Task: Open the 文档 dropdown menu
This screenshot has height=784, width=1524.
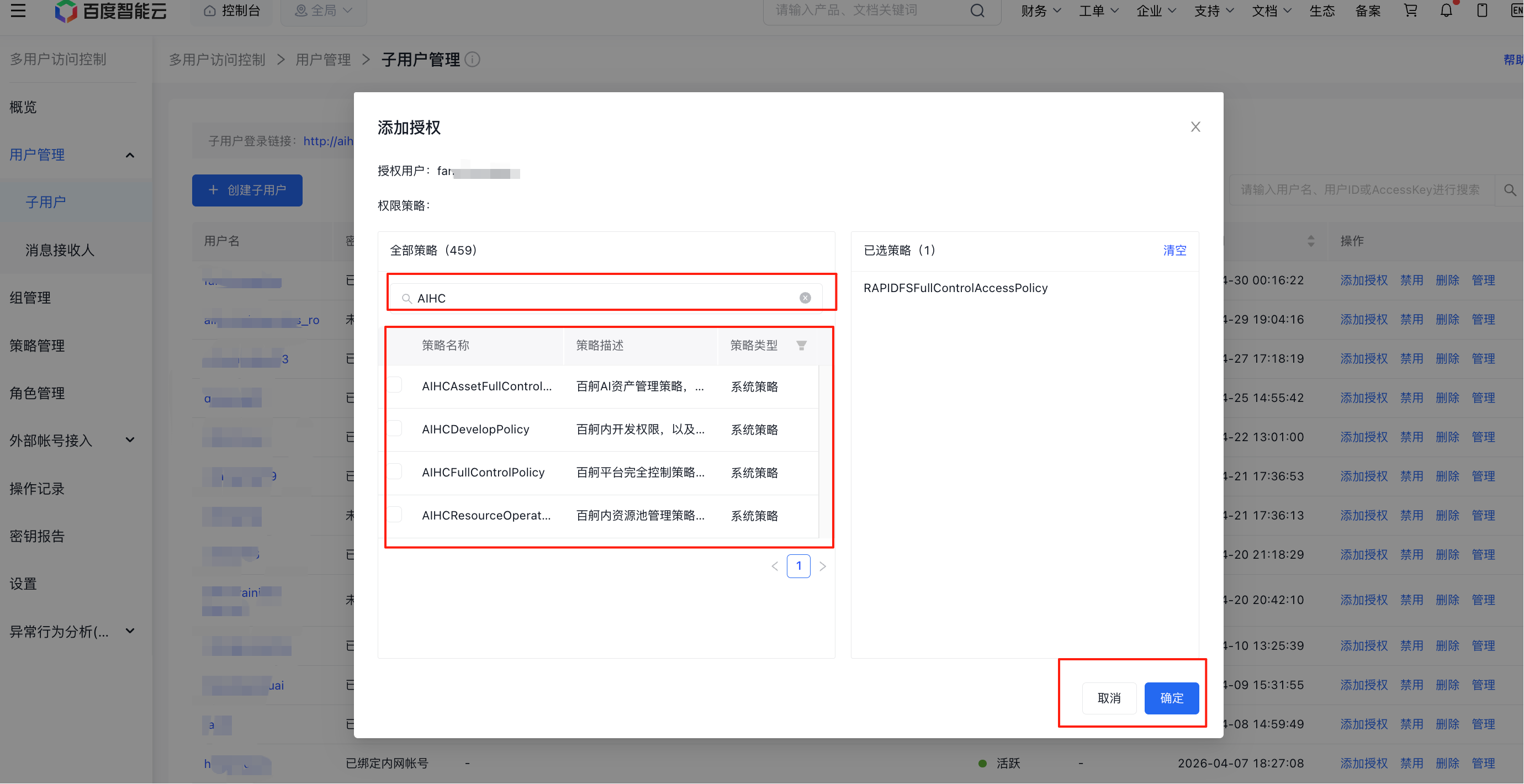Action: tap(1271, 10)
